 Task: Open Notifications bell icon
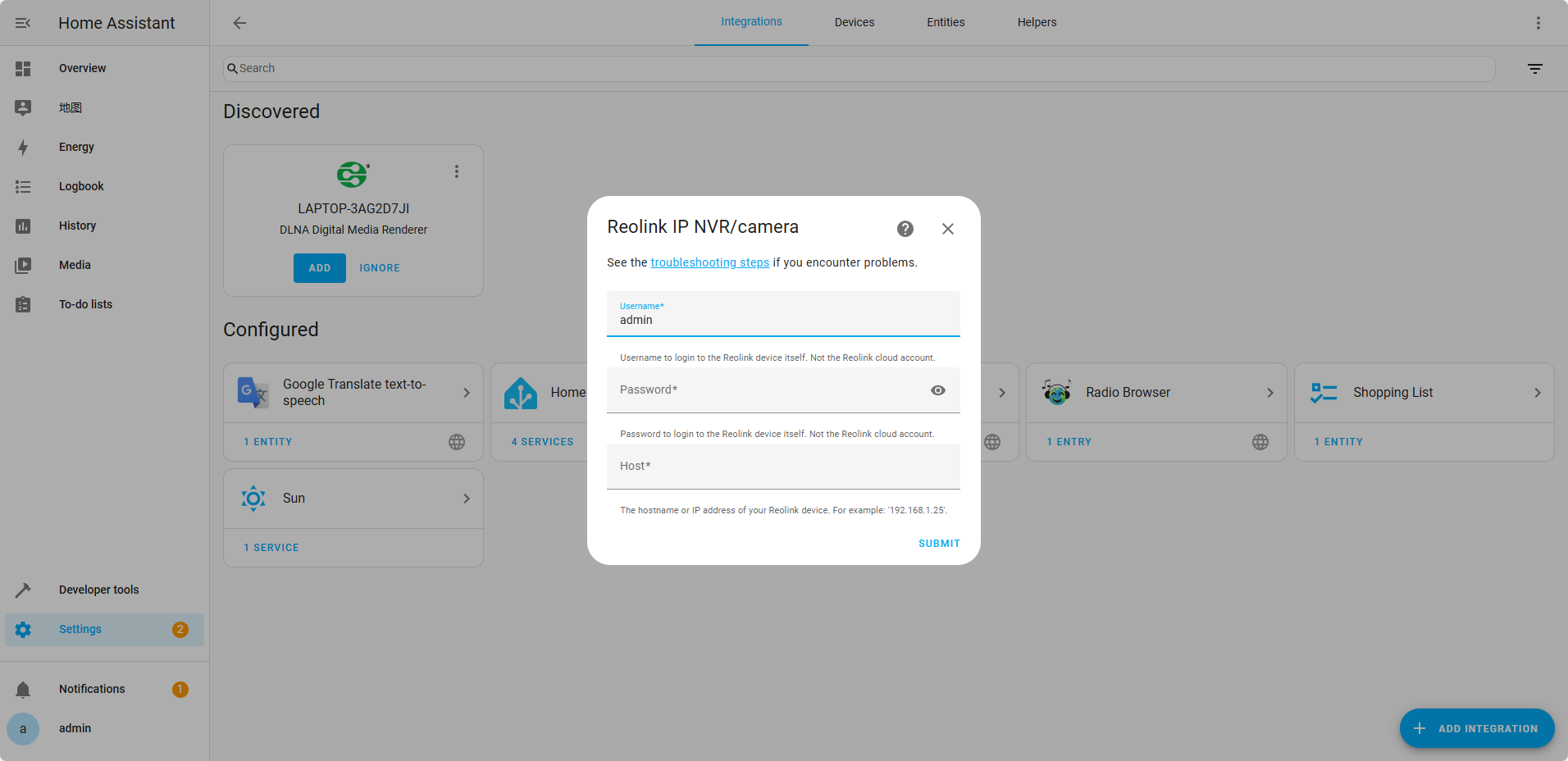coord(23,690)
